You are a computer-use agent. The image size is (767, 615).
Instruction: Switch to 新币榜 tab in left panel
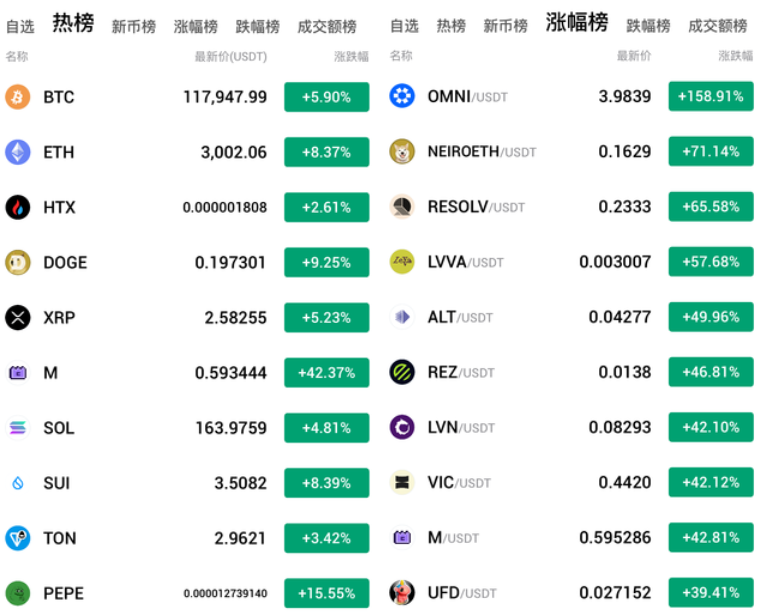coord(133,26)
